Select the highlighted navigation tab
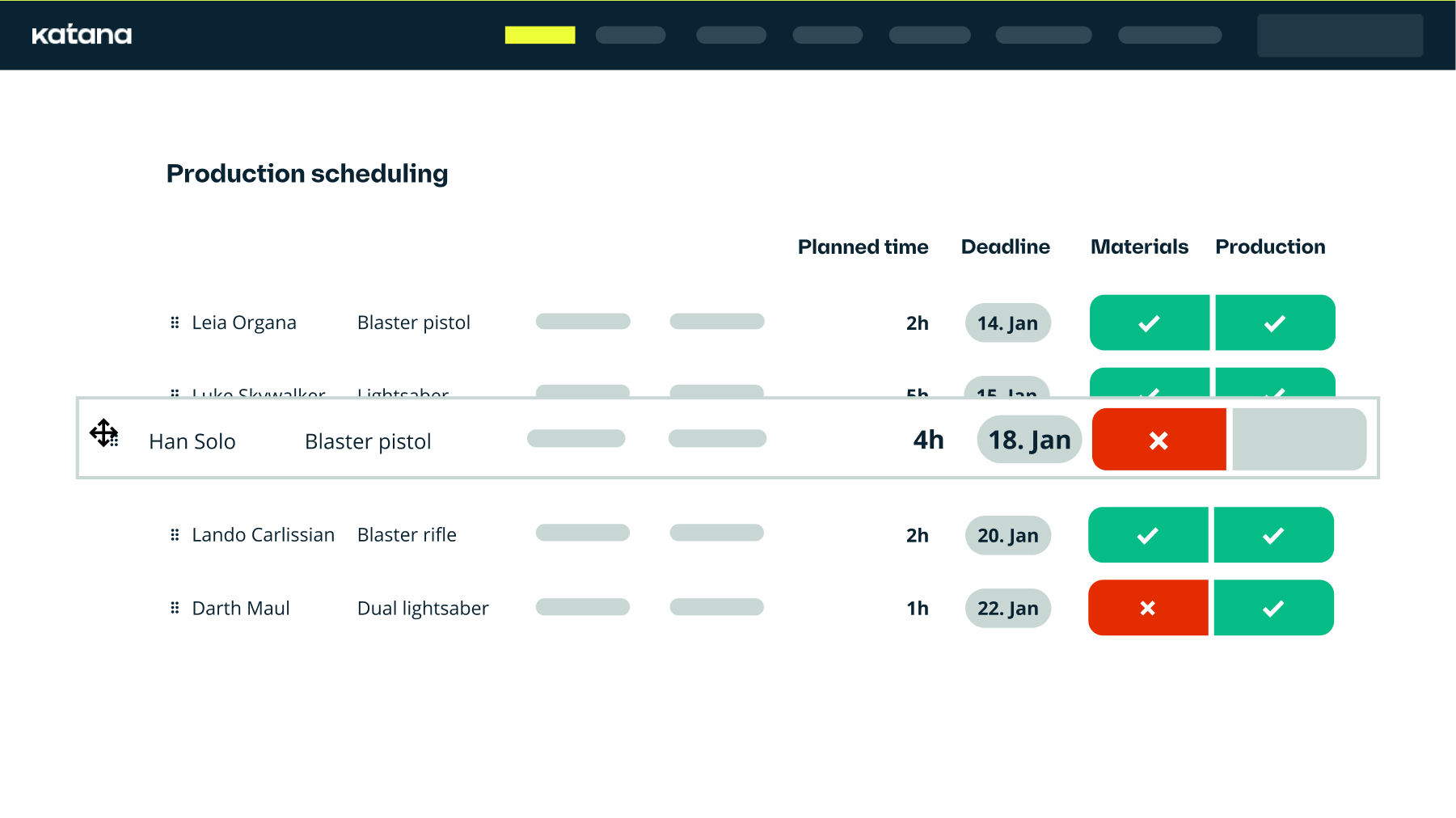The height and width of the screenshot is (818, 1456). [x=540, y=35]
